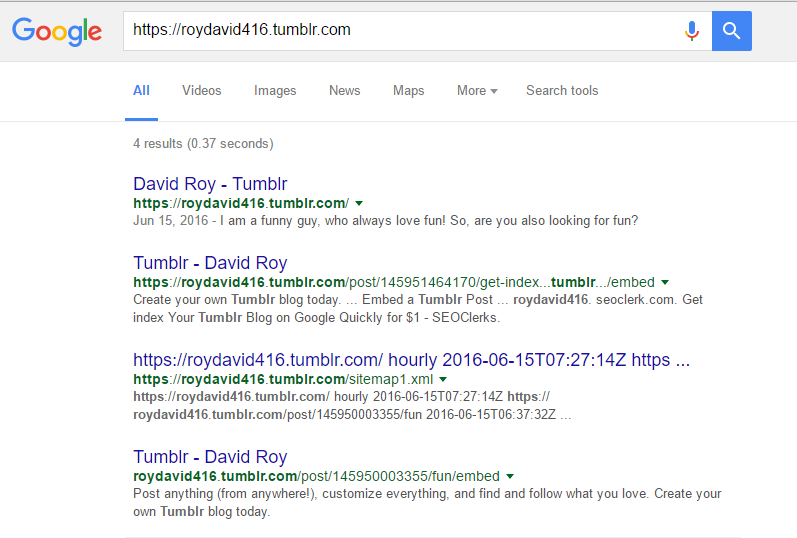Open first 'Tumblr - David Roy' get-index result
797x538 pixels.
coord(210,263)
